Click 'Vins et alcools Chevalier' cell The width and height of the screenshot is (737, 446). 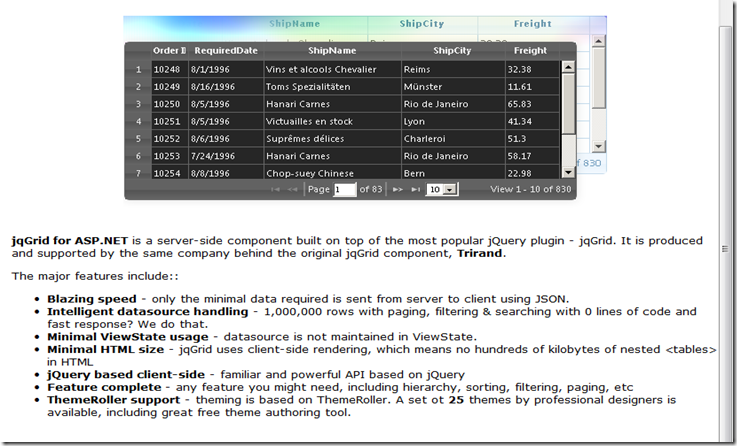pos(333,69)
